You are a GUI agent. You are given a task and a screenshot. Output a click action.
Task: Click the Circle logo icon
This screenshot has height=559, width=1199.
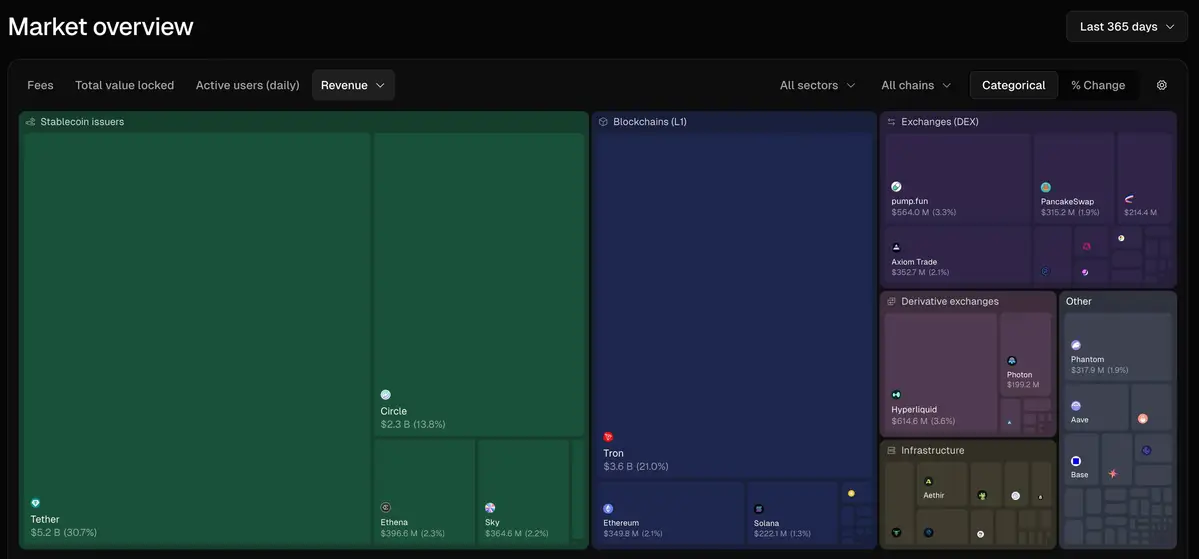tap(386, 395)
